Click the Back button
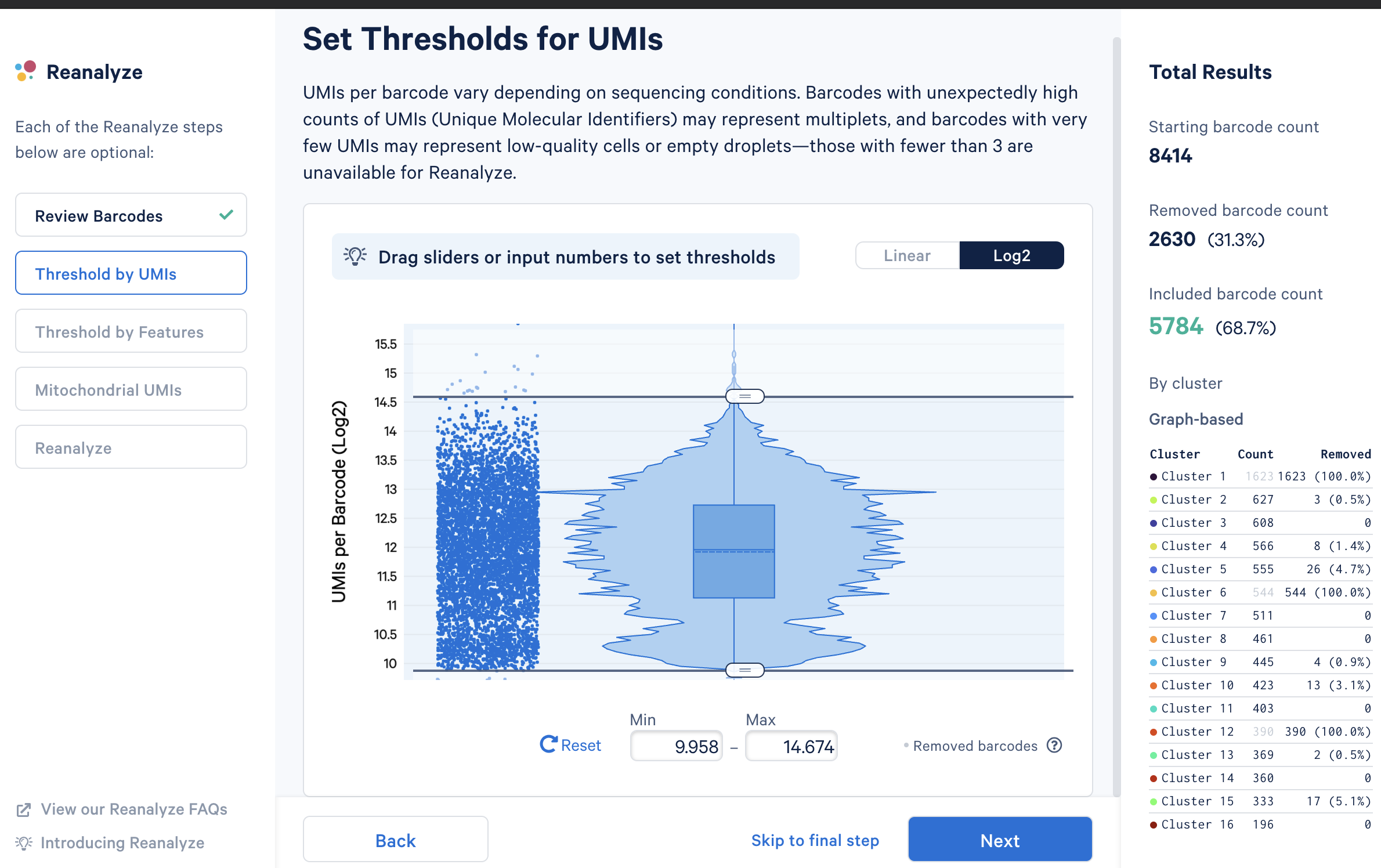This screenshot has height=868, width=1381. pos(396,840)
